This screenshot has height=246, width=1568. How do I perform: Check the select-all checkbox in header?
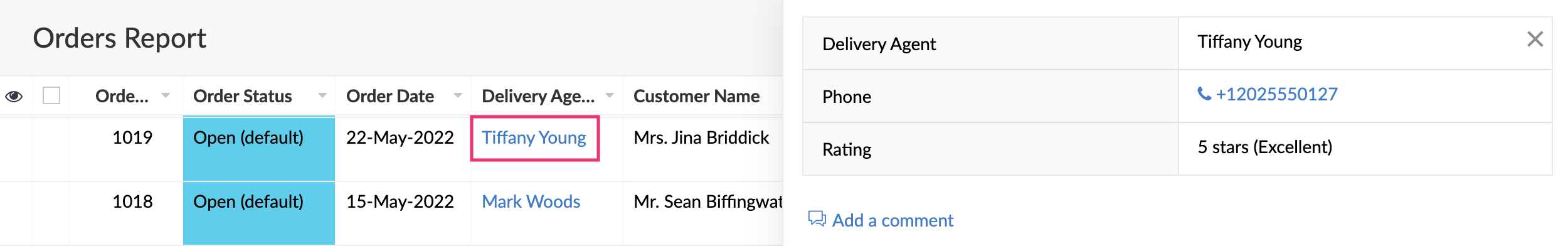(51, 95)
